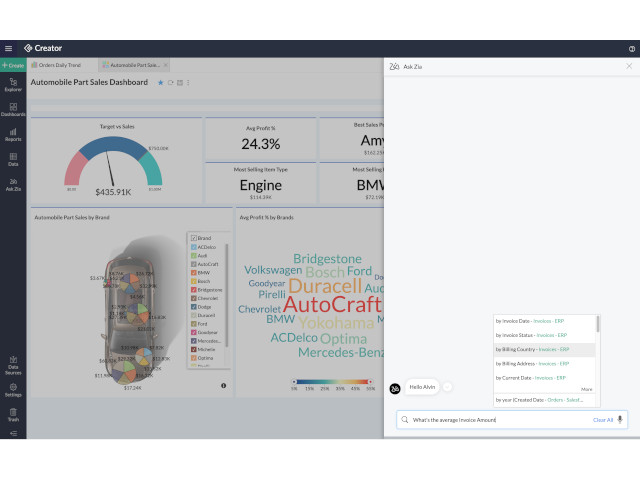Go to Reports in the sidebar
The image size is (640, 480).
13,134
